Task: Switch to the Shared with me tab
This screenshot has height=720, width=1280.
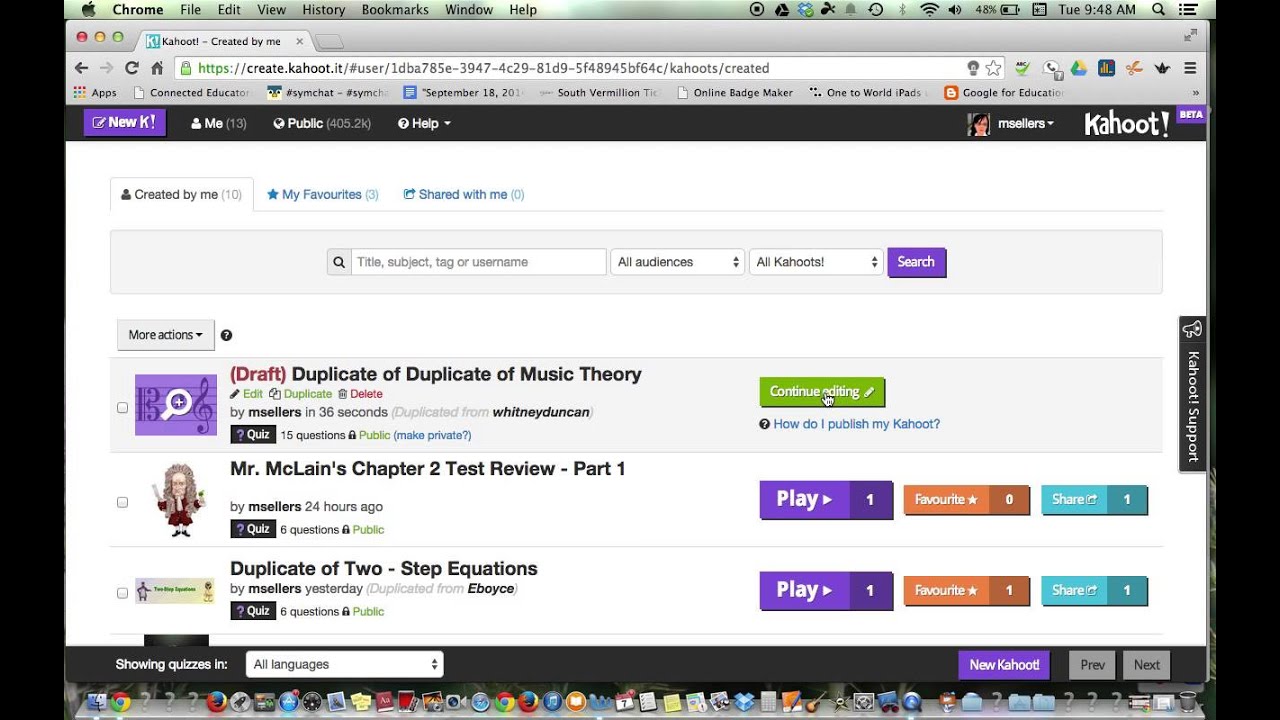Action: (x=463, y=194)
